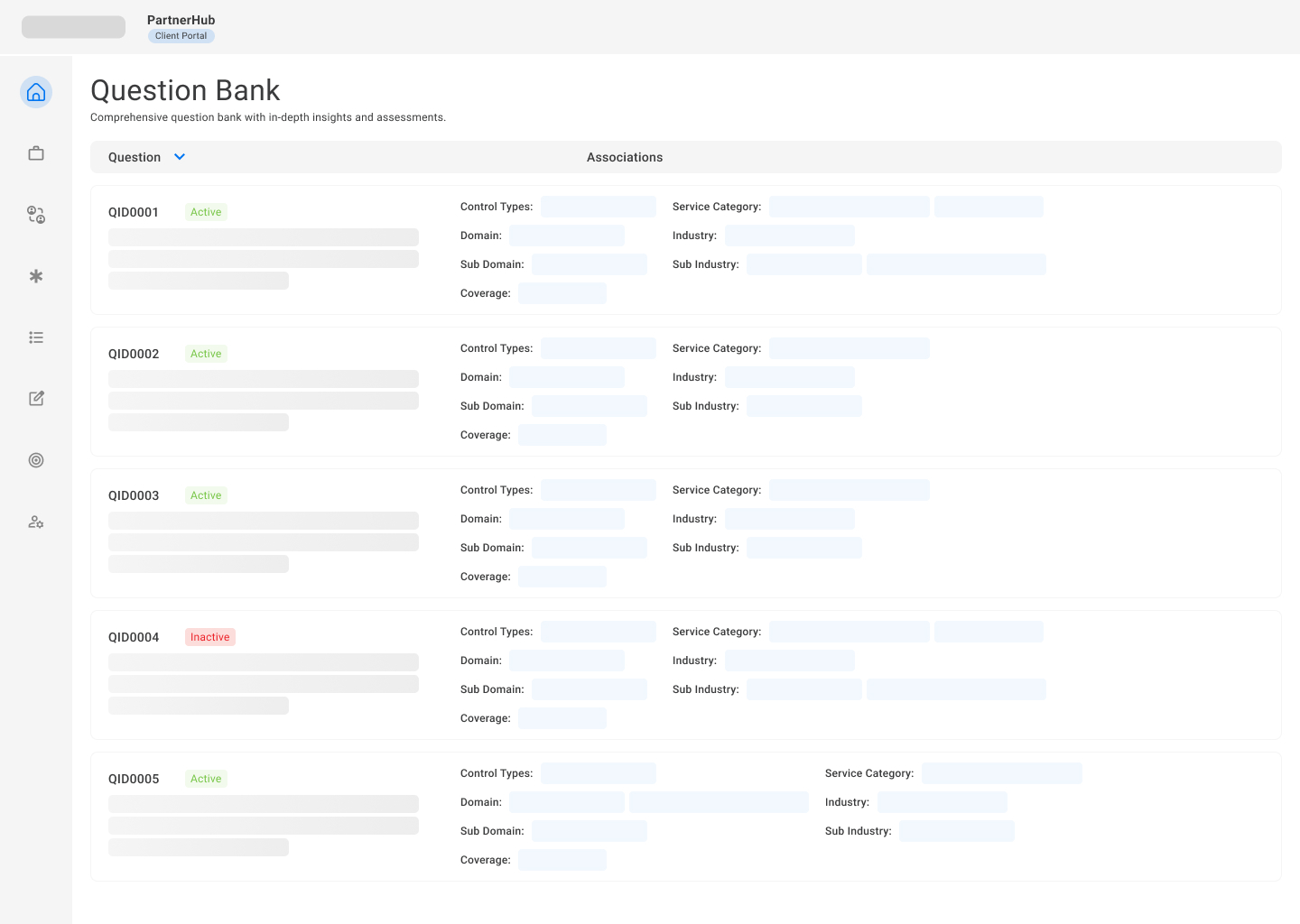Image resolution: width=1300 pixels, height=924 pixels.
Task: Click the Home icon in the sidebar
Action: coord(36,92)
